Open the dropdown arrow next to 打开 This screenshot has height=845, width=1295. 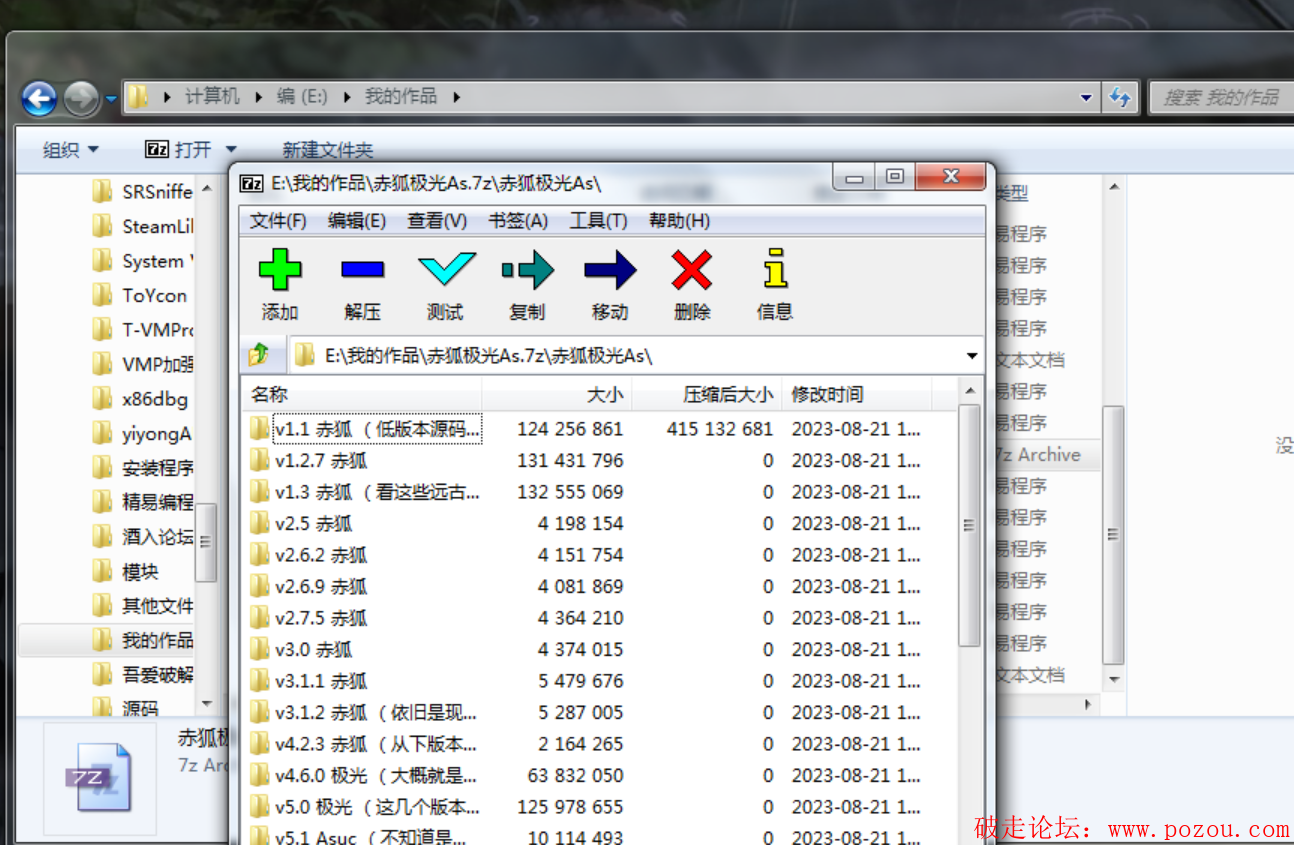(231, 149)
